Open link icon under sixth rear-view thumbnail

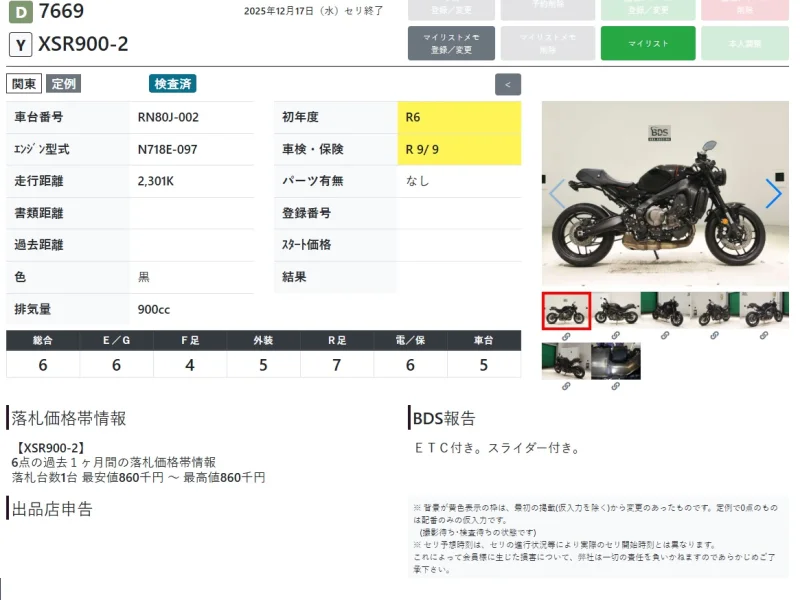(x=566, y=386)
